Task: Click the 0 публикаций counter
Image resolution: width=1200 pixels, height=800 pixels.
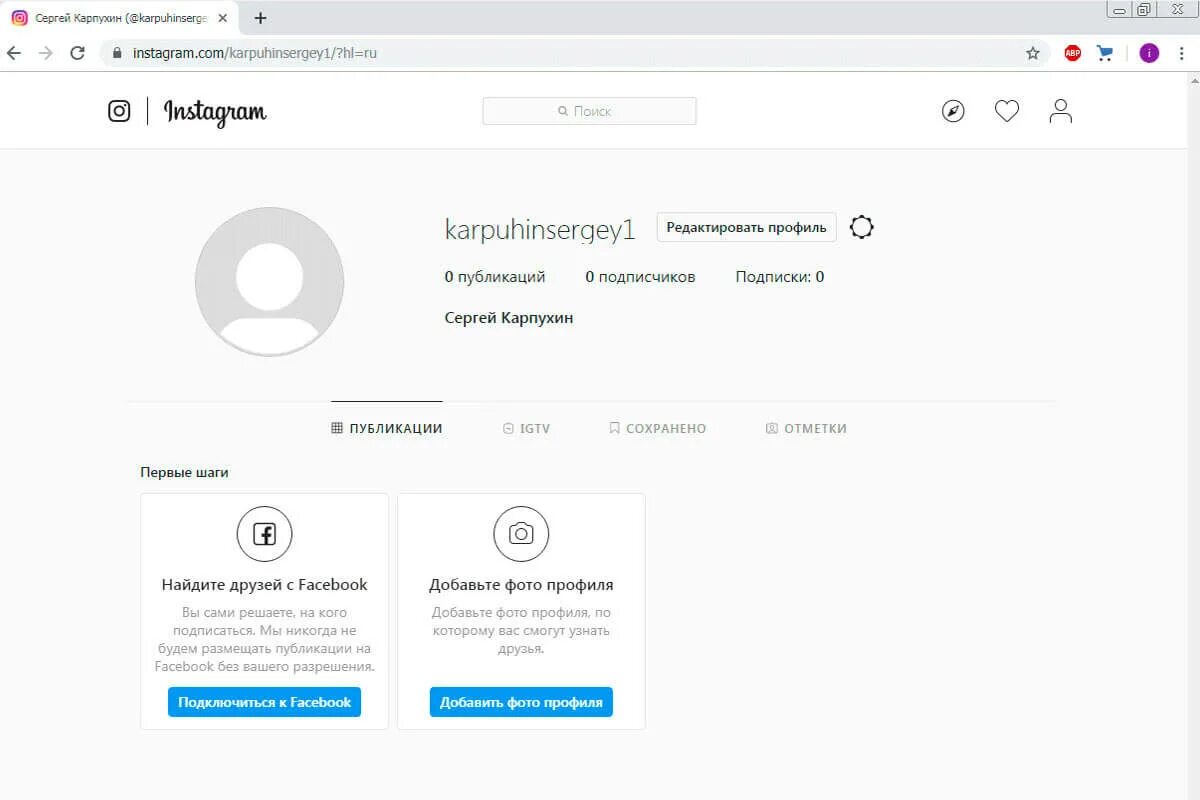Action: pos(495,277)
